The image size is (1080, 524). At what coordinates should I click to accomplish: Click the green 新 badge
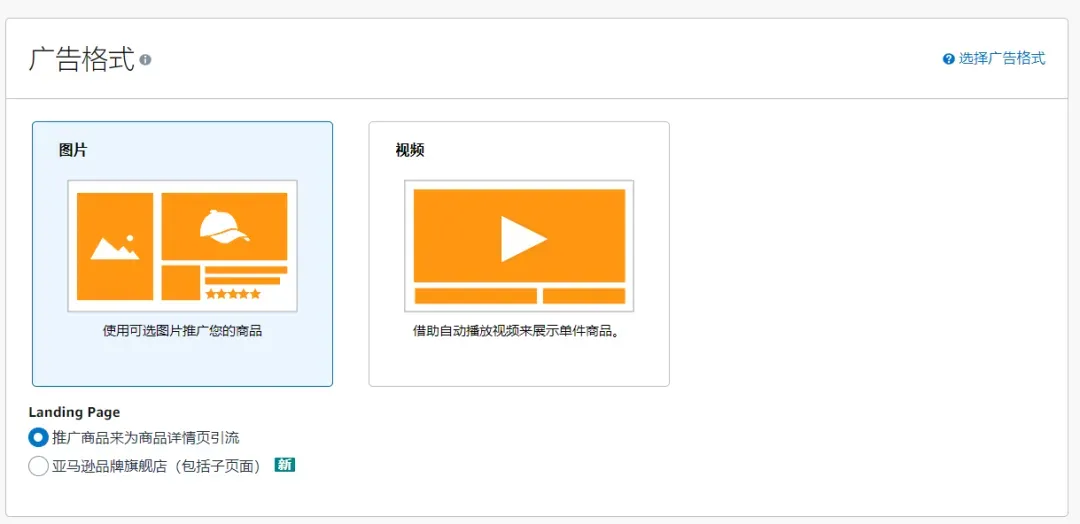(x=284, y=465)
